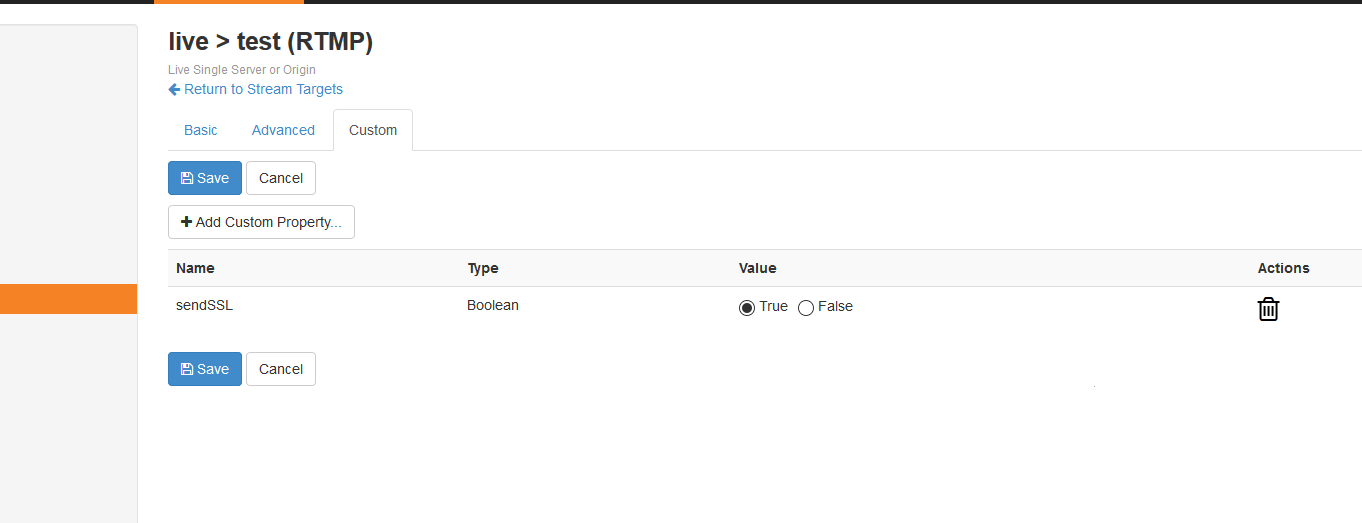The width and height of the screenshot is (1362, 523).
Task: Click the plus icon on Add Custom Property
Action: click(186, 222)
